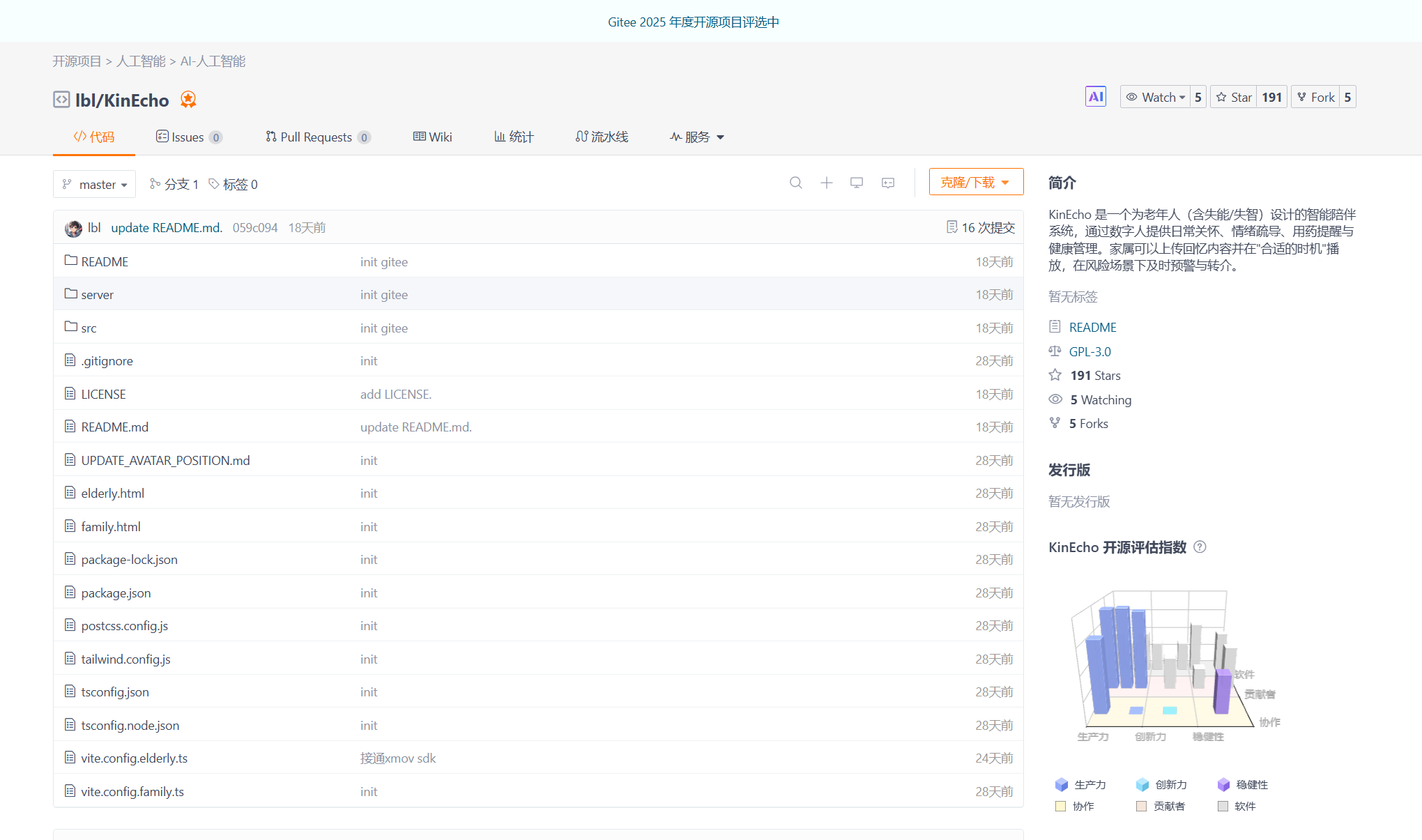Click the search icon in repository toolbar
Viewport: 1422px width, 840px height.
(x=795, y=183)
